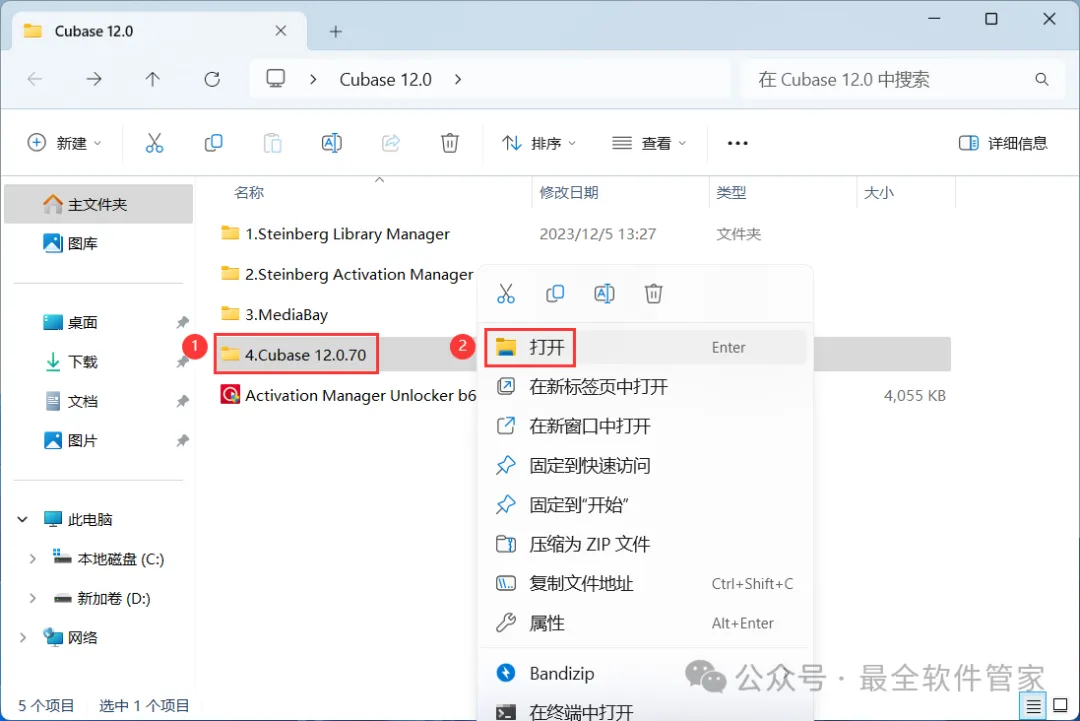This screenshot has height=721, width=1080.
Task: Choose 在新窗口中打开 in the context menu
Action: [645, 426]
